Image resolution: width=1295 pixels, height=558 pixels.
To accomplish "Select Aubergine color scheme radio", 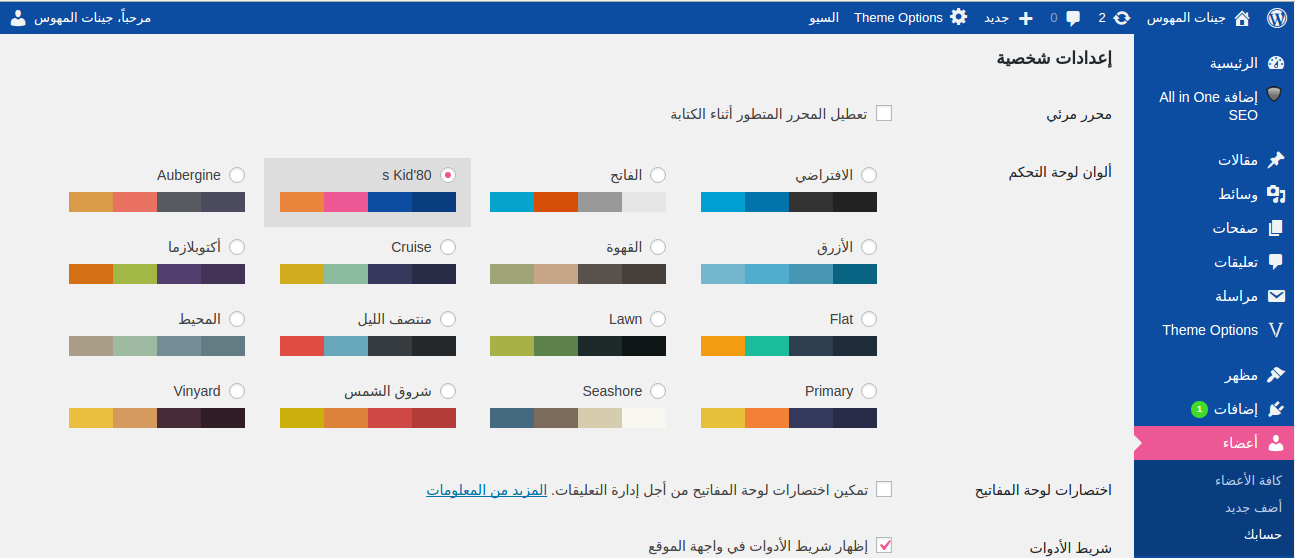I will [237, 175].
